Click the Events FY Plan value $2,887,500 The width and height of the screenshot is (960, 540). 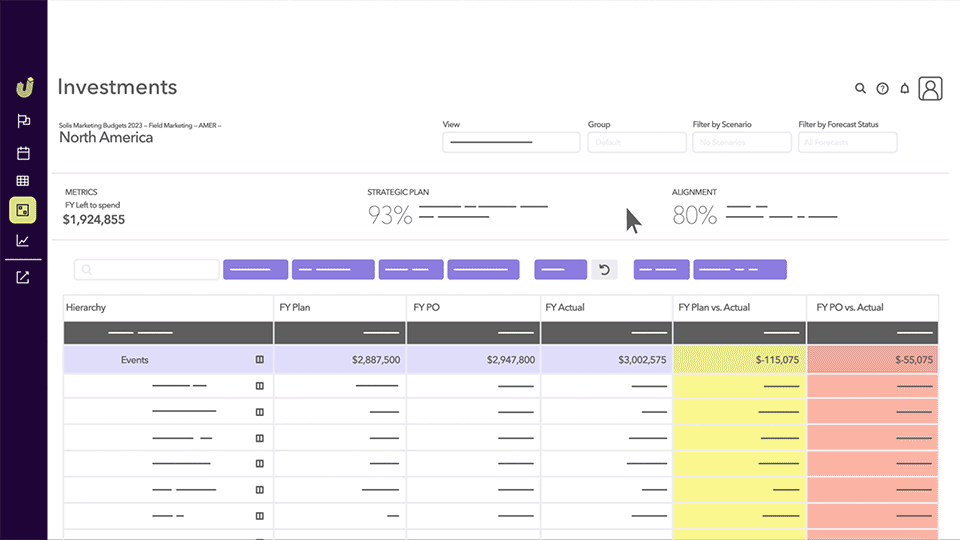(376, 360)
